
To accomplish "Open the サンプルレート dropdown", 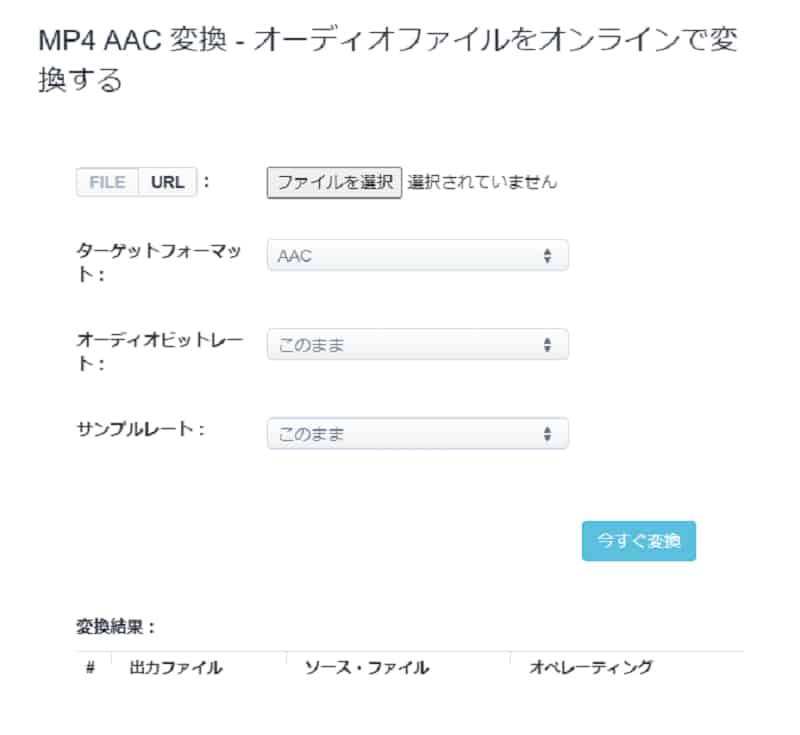I will pos(418,433).
